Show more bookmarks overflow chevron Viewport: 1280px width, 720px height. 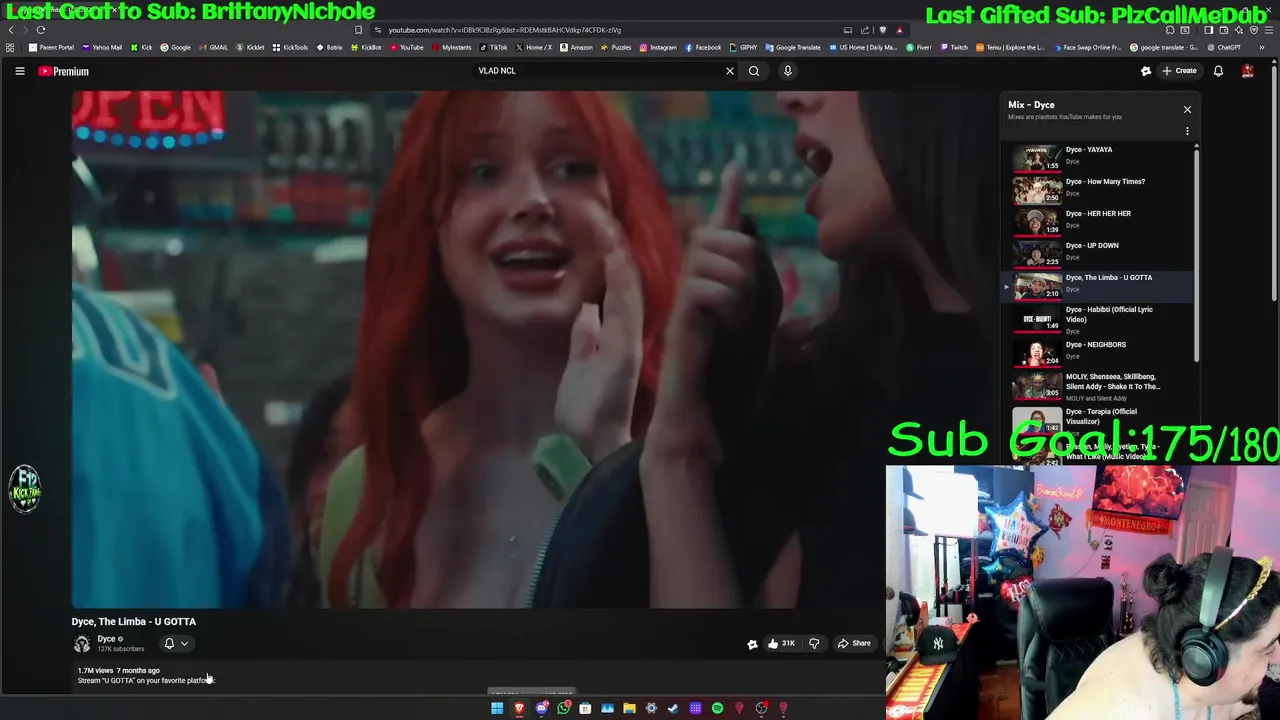(x=1261, y=47)
